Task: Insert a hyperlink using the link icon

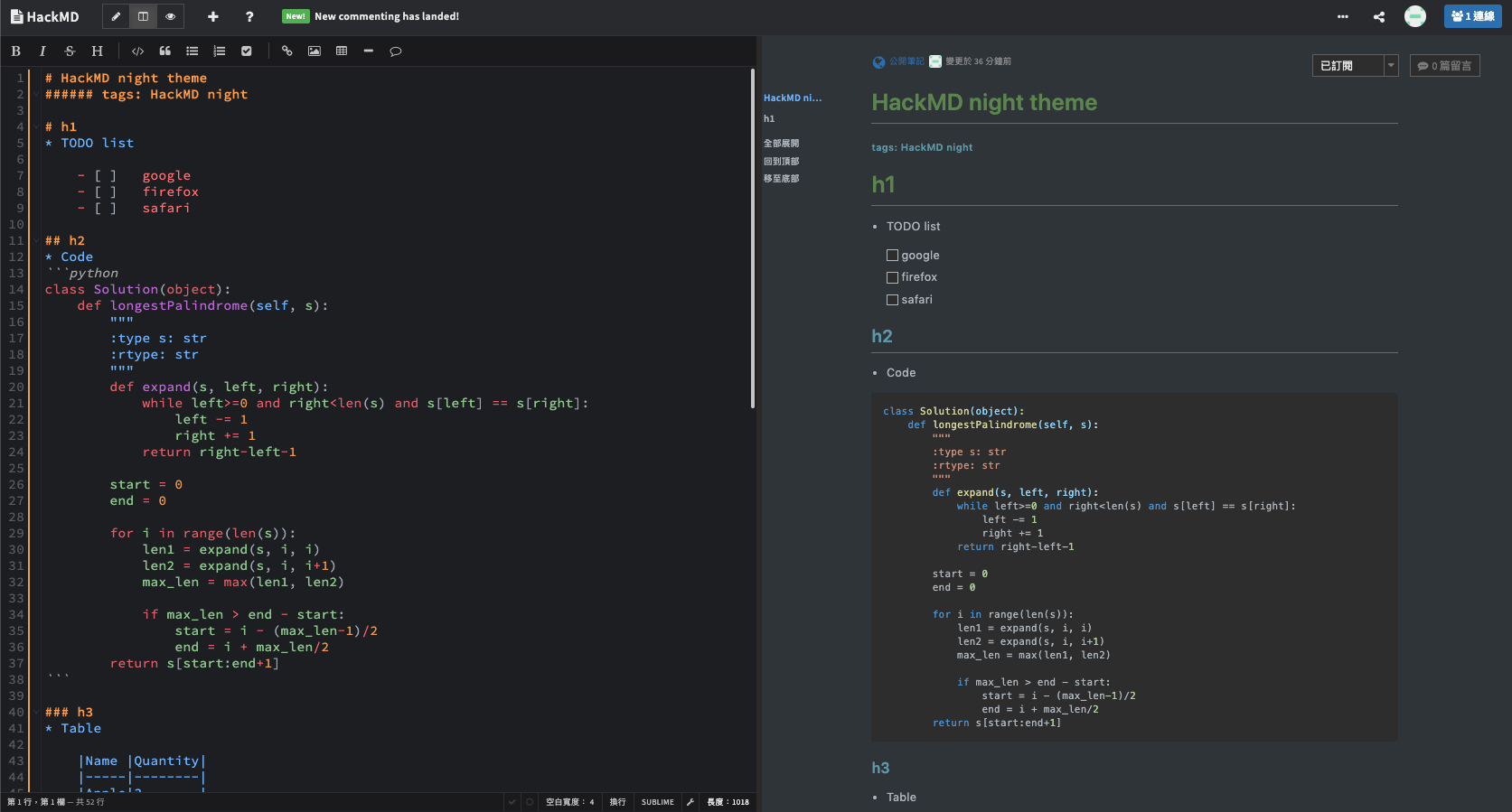Action: click(x=286, y=51)
